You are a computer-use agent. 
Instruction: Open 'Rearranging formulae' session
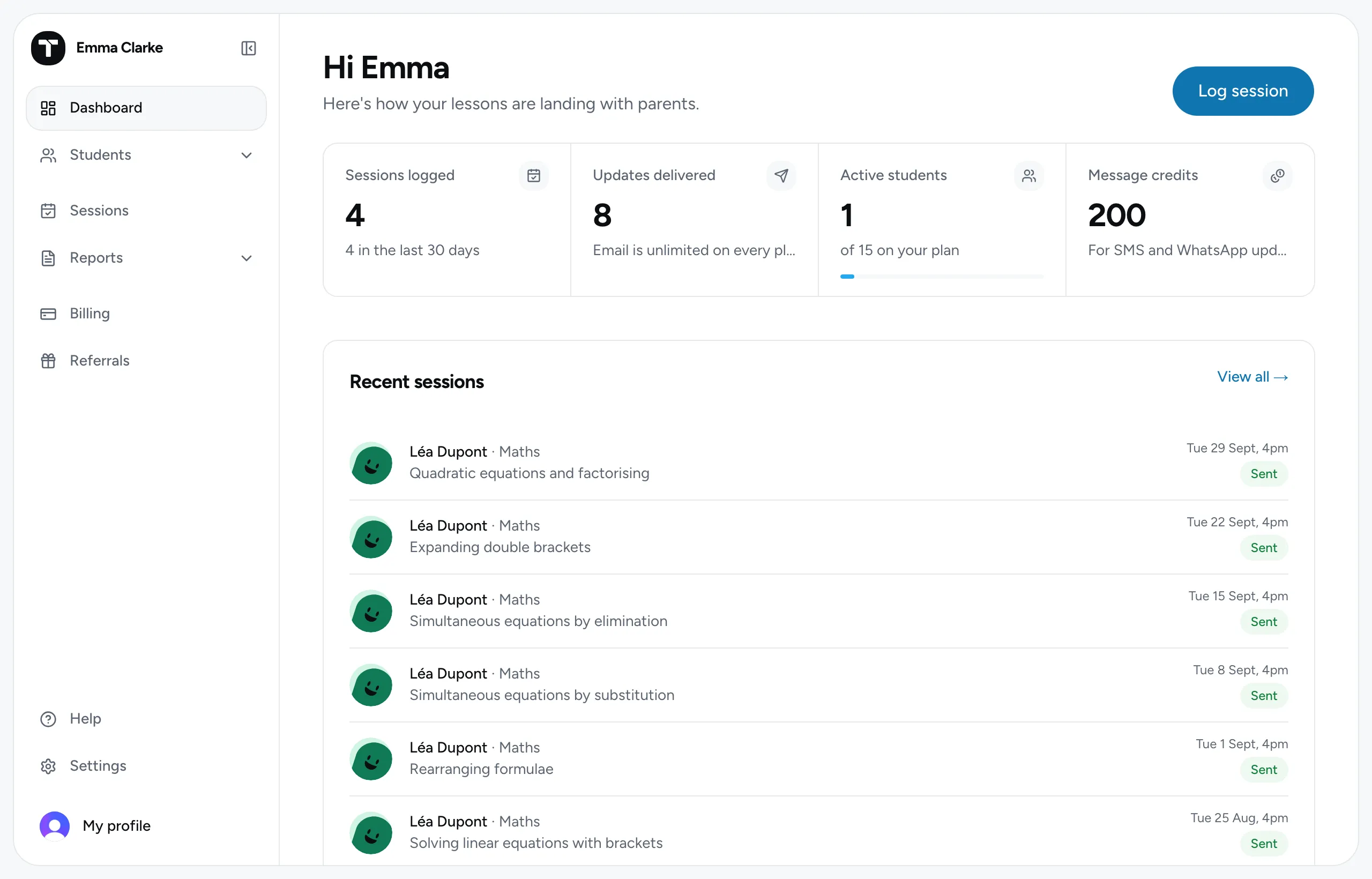click(819, 759)
